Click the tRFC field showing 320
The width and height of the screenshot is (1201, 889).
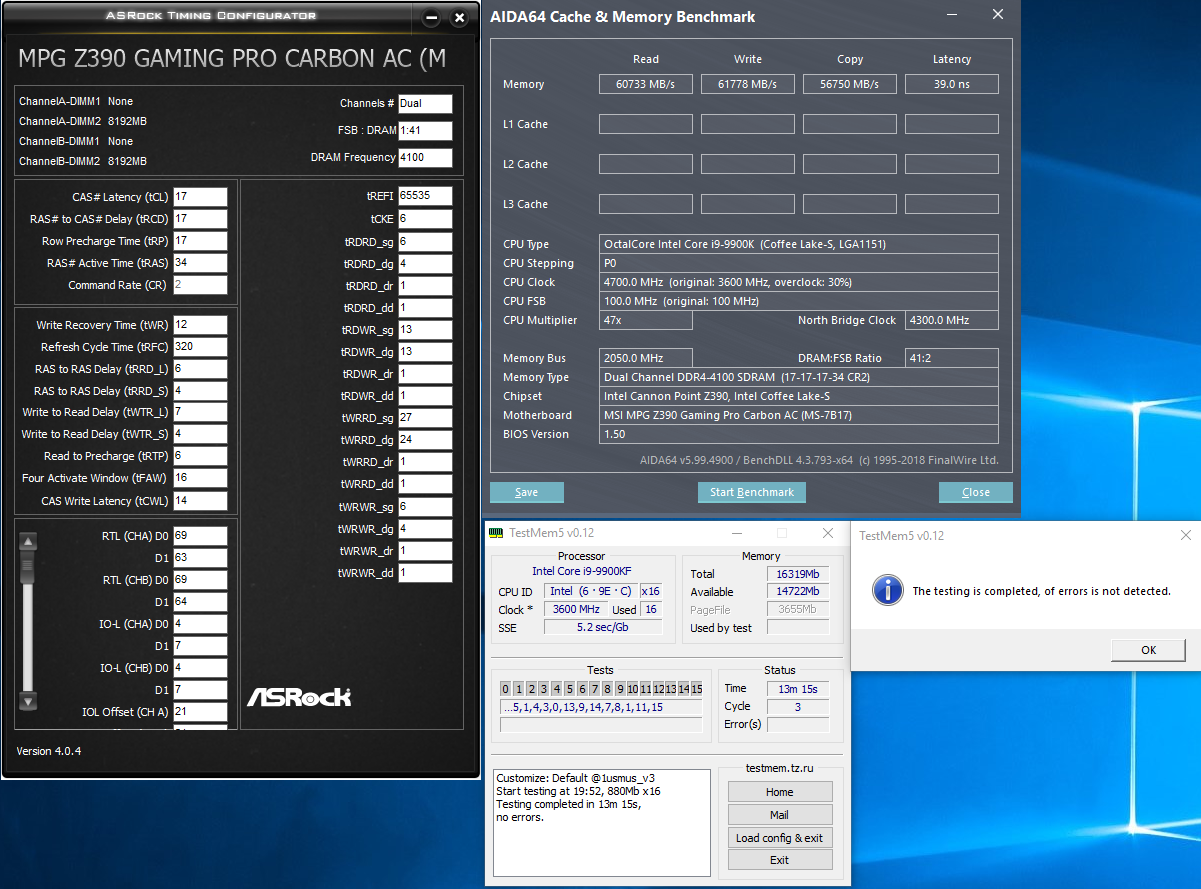(x=200, y=347)
